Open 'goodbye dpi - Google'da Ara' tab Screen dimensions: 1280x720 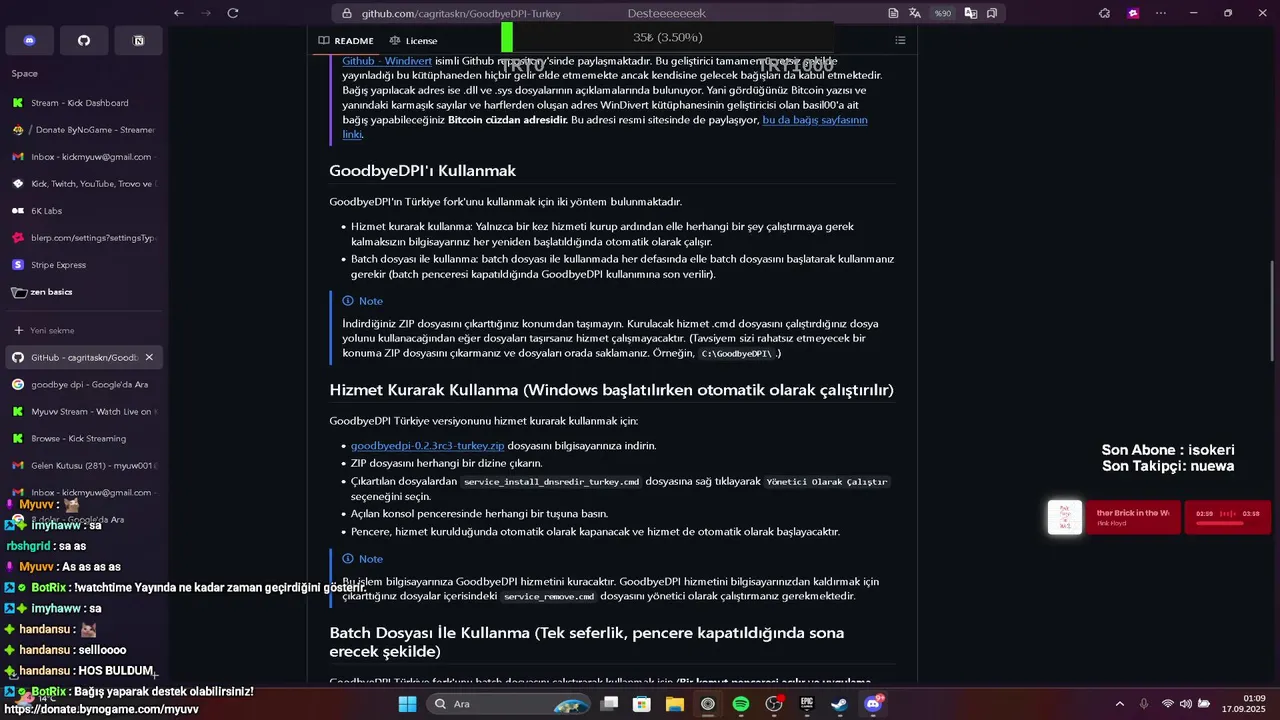tap(84, 384)
